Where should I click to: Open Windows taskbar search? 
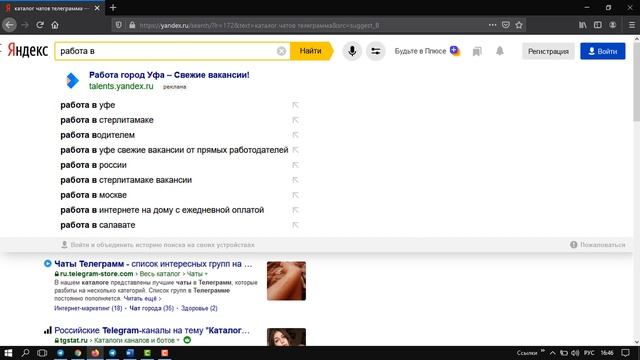coord(25,353)
